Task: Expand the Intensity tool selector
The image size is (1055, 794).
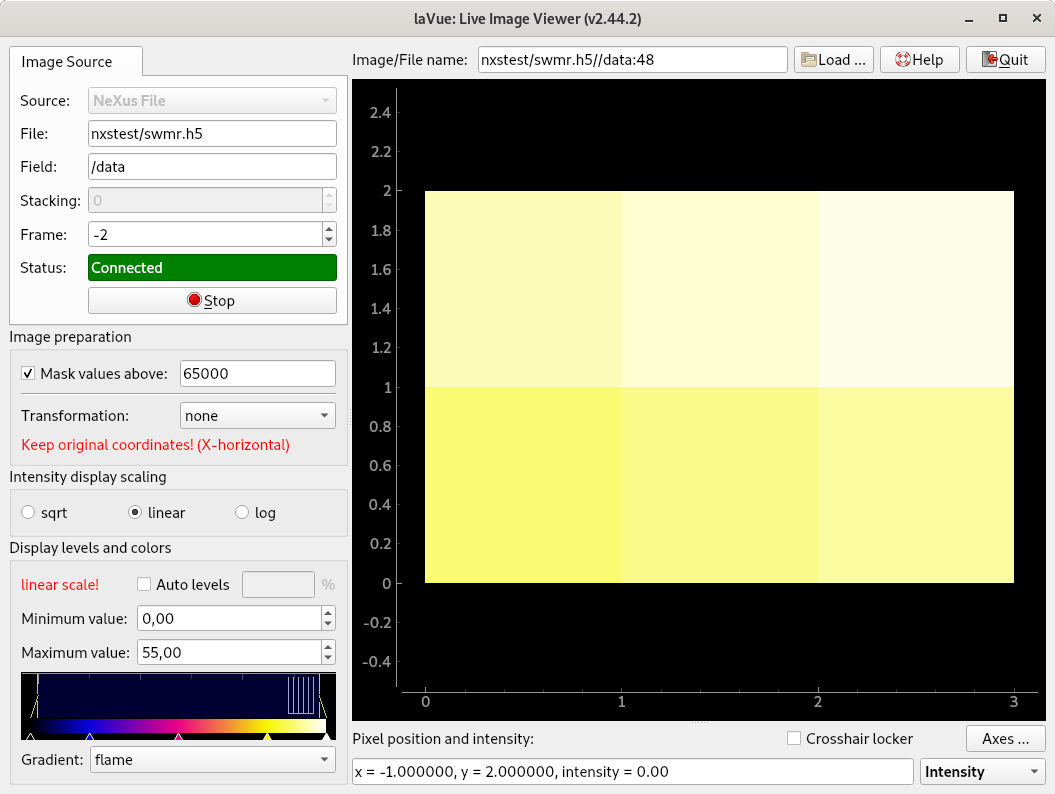Action: tap(981, 772)
